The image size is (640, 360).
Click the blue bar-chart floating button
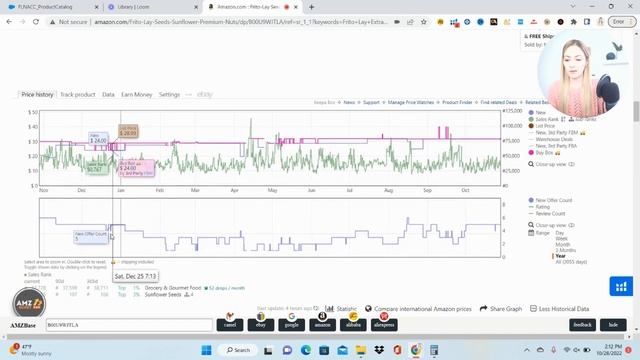[x=621, y=286]
